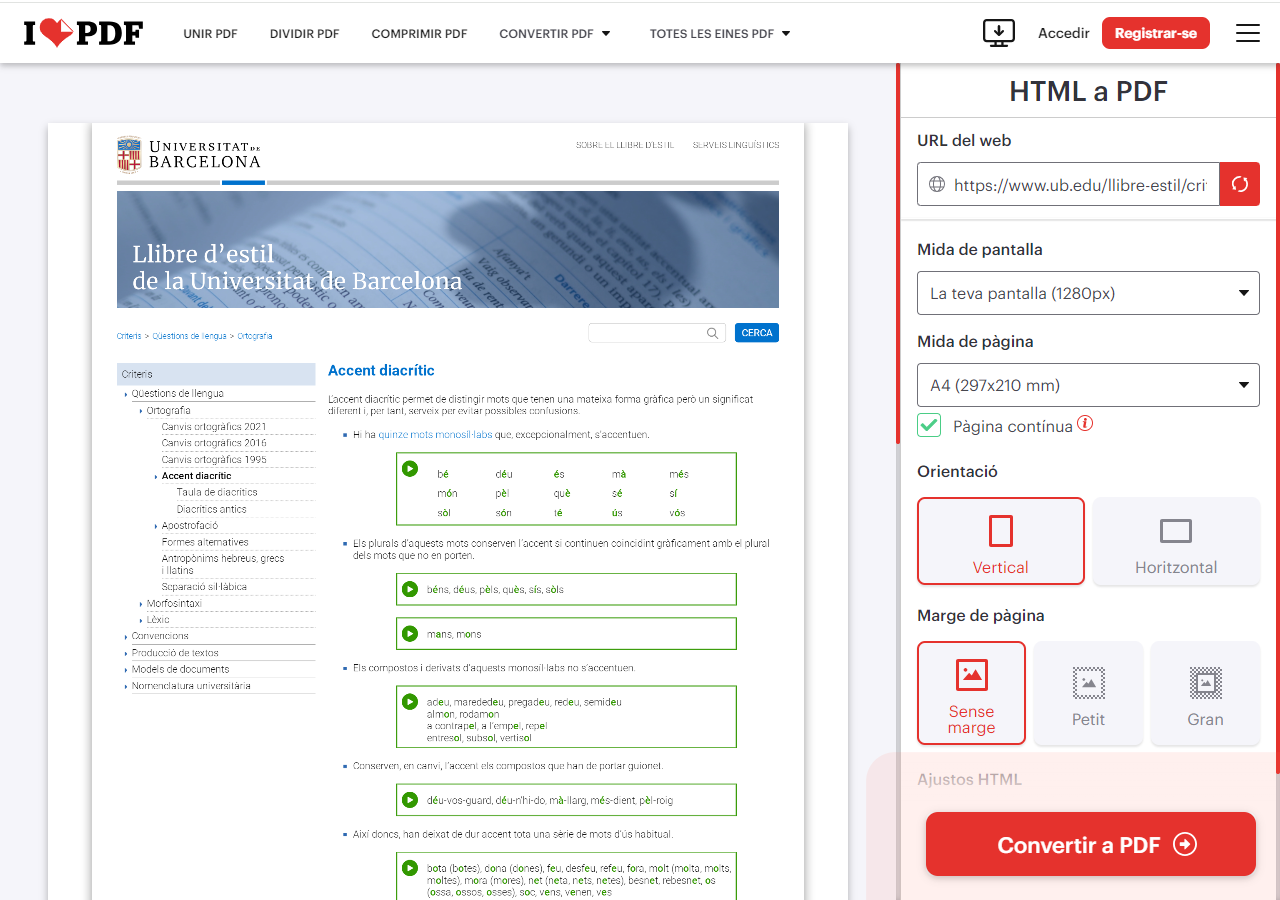Open the desktop app download icon
This screenshot has height=900, width=1280.
pos(998,33)
